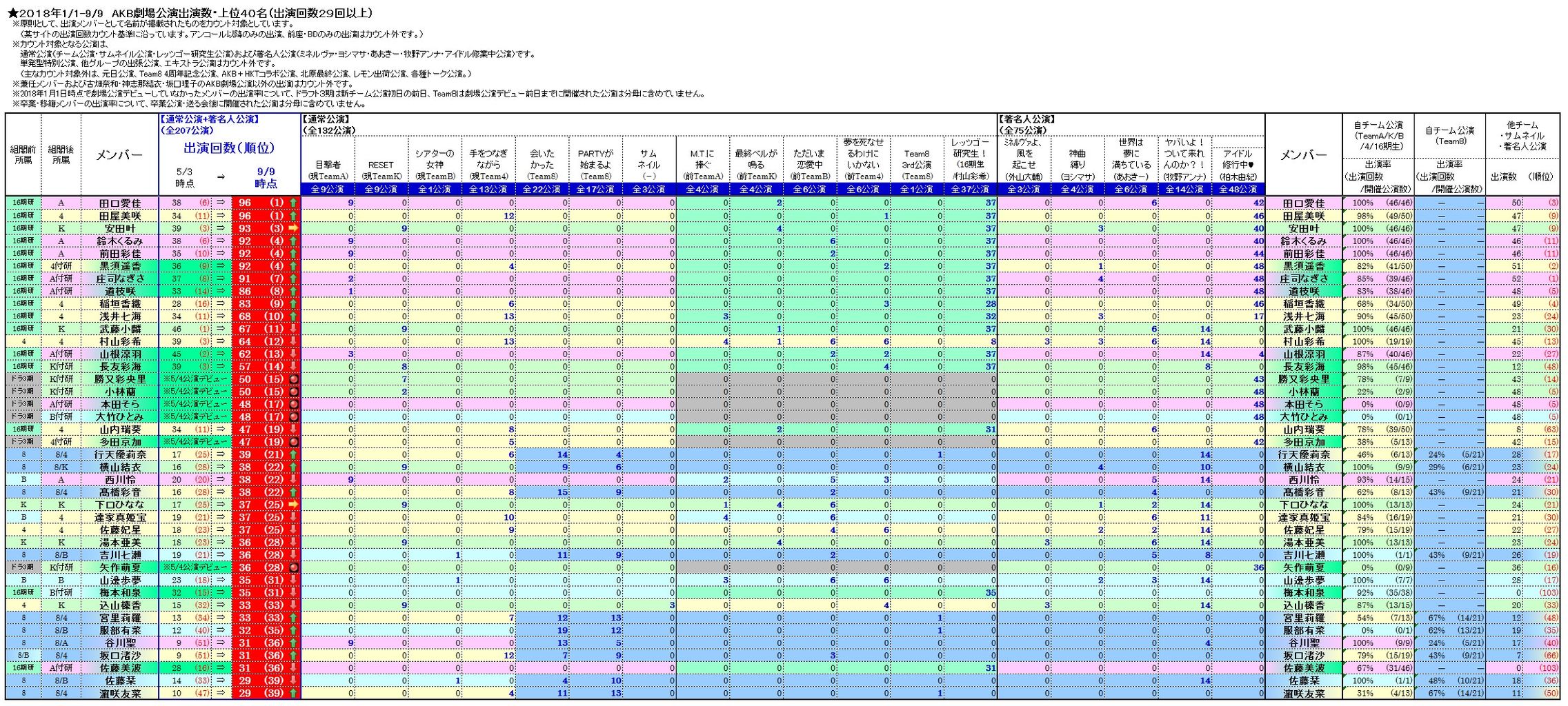Image resolution: width=1568 pixels, height=706 pixels.
Task: Select the green up arrow for 横山結衣
Action: (x=293, y=467)
